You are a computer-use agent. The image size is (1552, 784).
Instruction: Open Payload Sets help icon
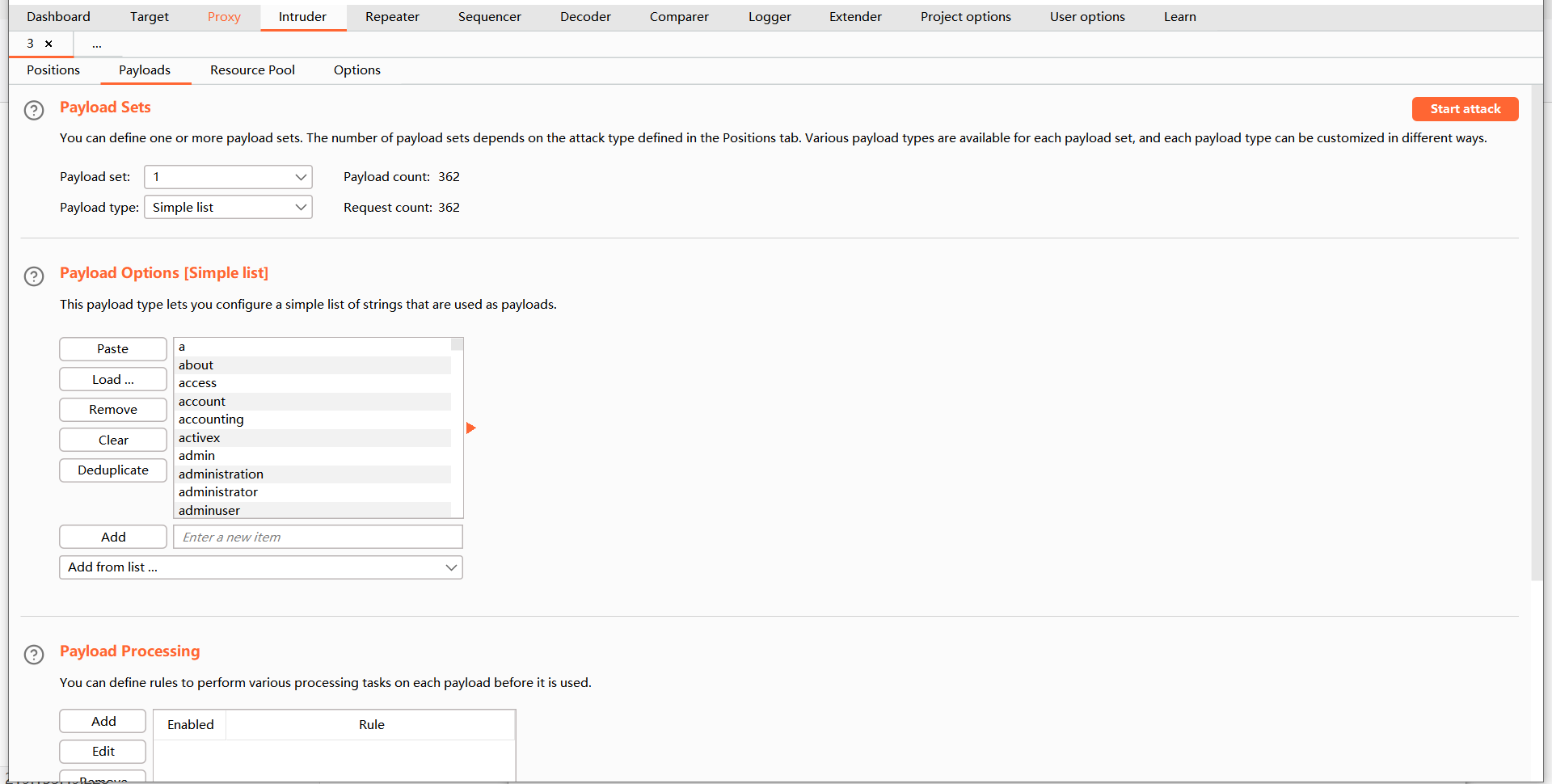tap(34, 110)
